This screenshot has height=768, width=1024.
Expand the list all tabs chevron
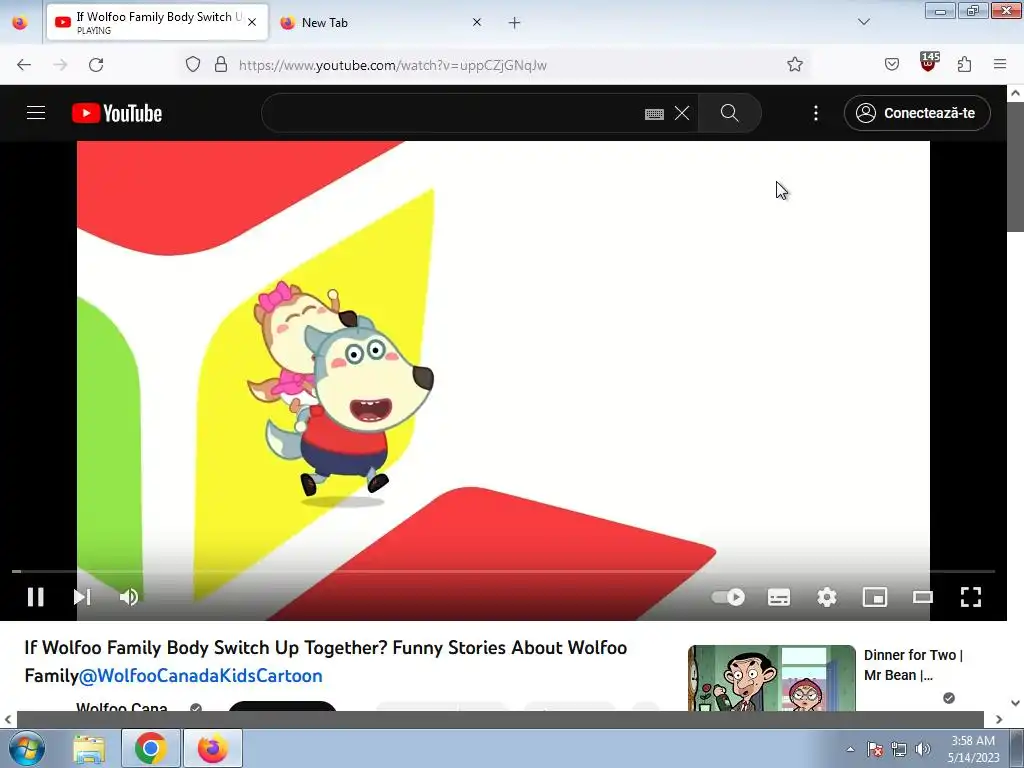point(864,22)
